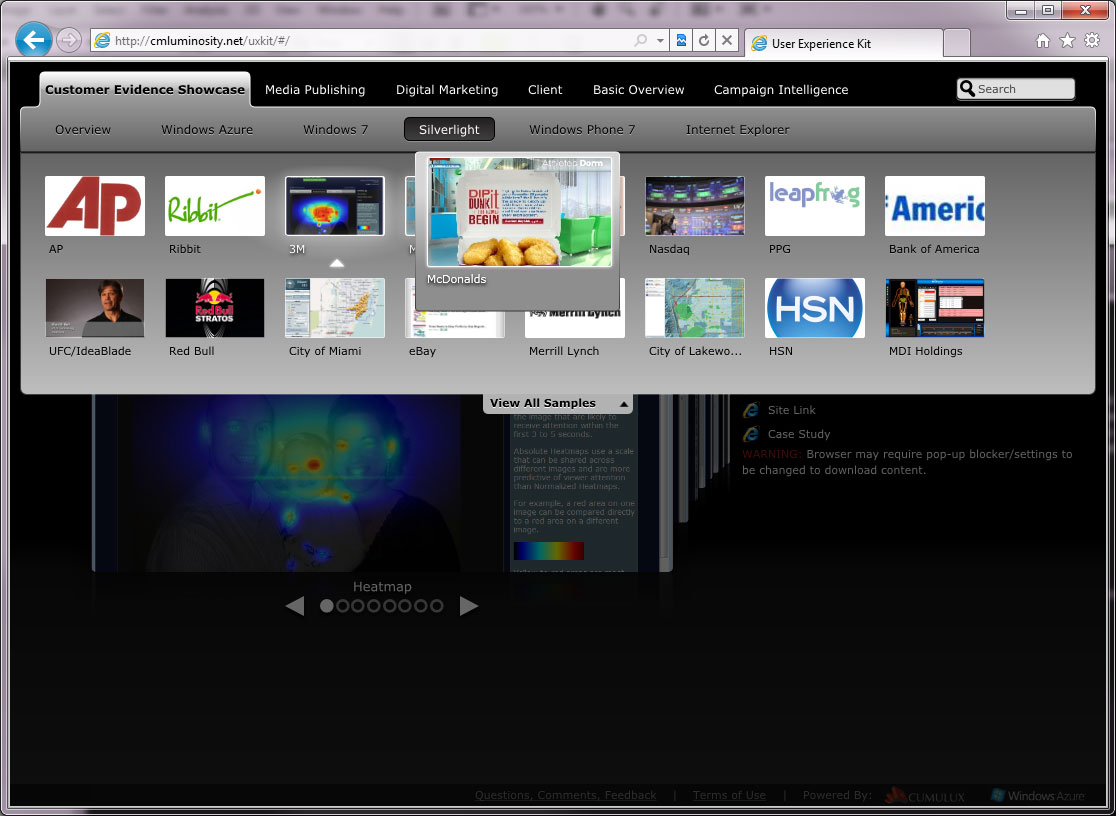
Task: Open the Bank of America sample thumbnail
Action: click(935, 206)
